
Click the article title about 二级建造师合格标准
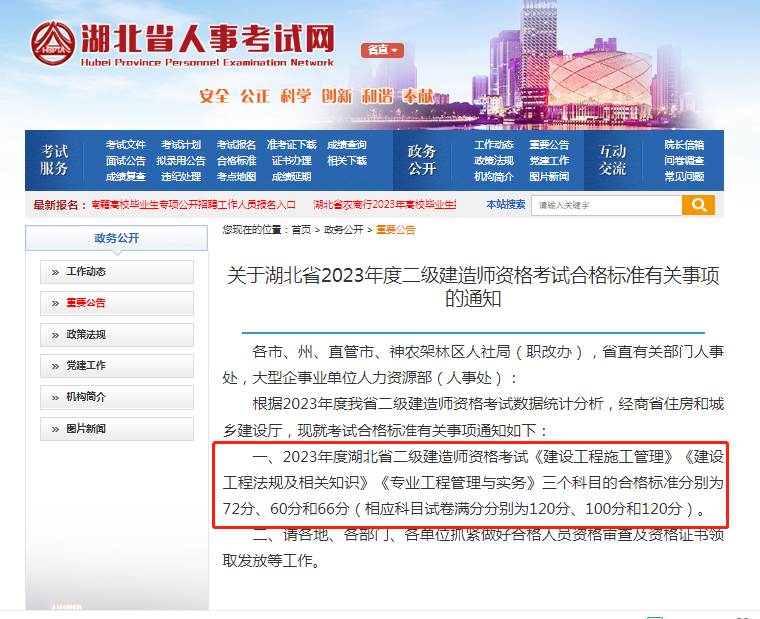pyautogui.click(x=473, y=286)
